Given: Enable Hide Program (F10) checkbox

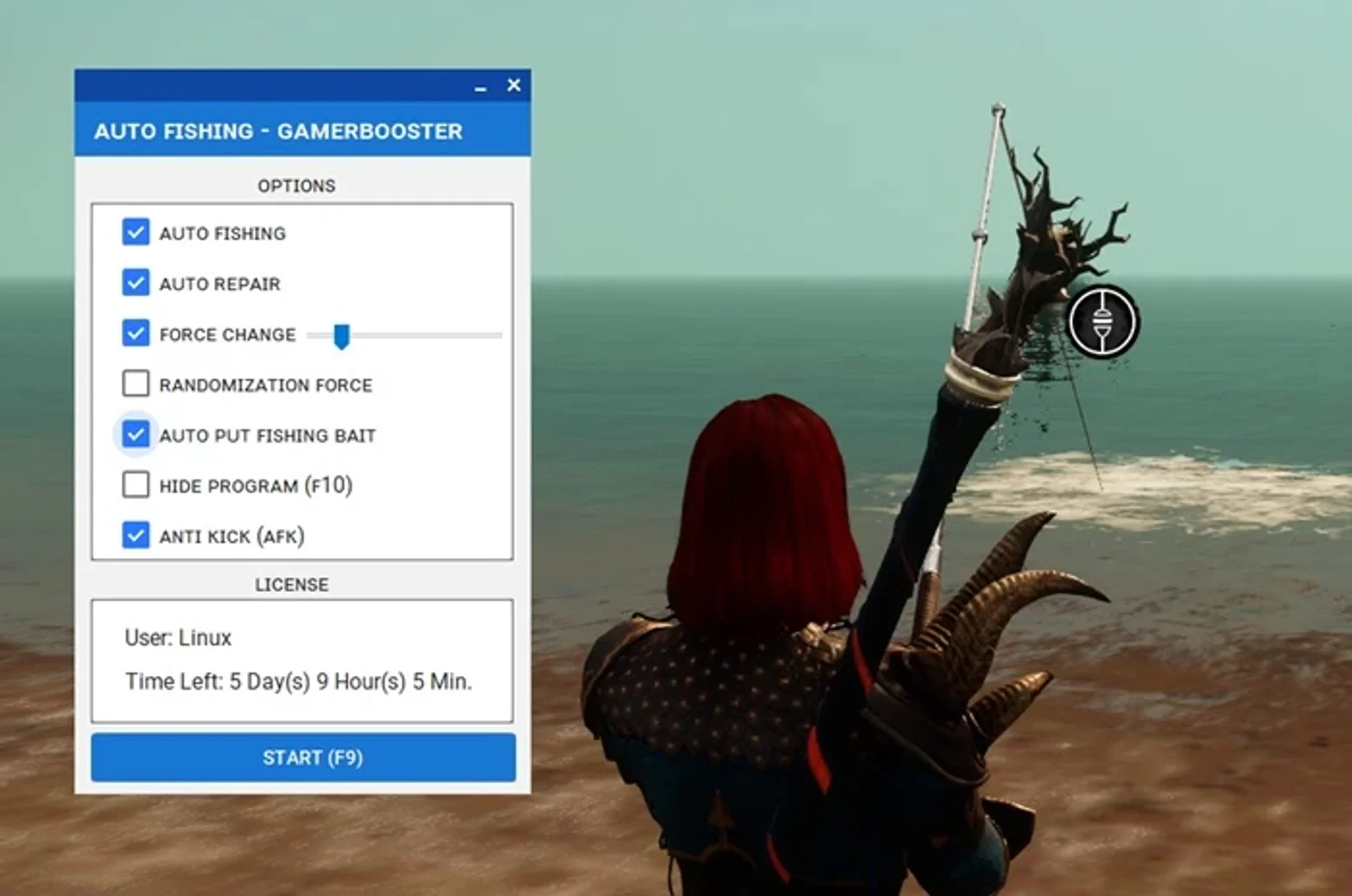Looking at the screenshot, I should [135, 484].
